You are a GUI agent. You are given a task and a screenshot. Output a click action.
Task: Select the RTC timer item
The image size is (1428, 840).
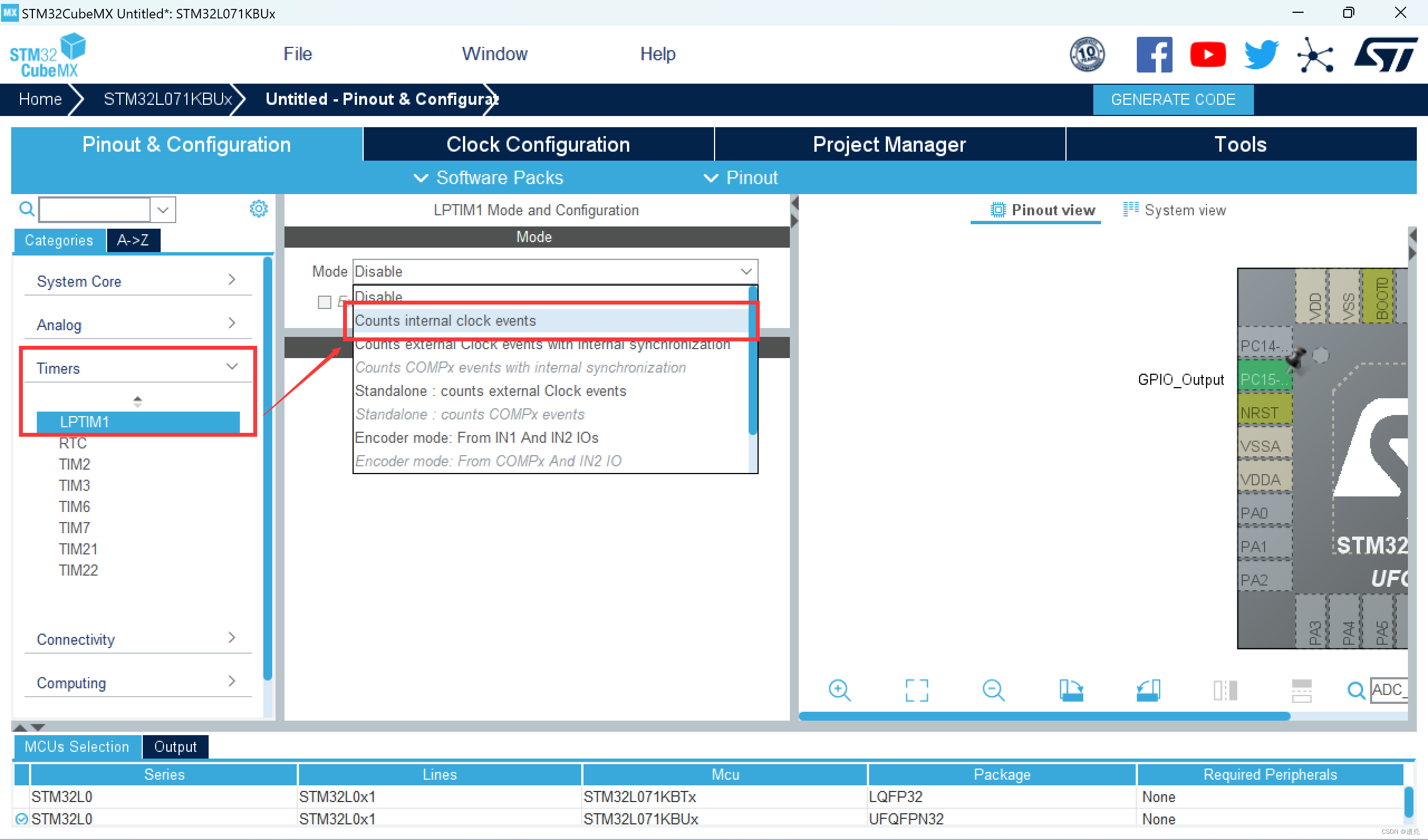[73, 443]
